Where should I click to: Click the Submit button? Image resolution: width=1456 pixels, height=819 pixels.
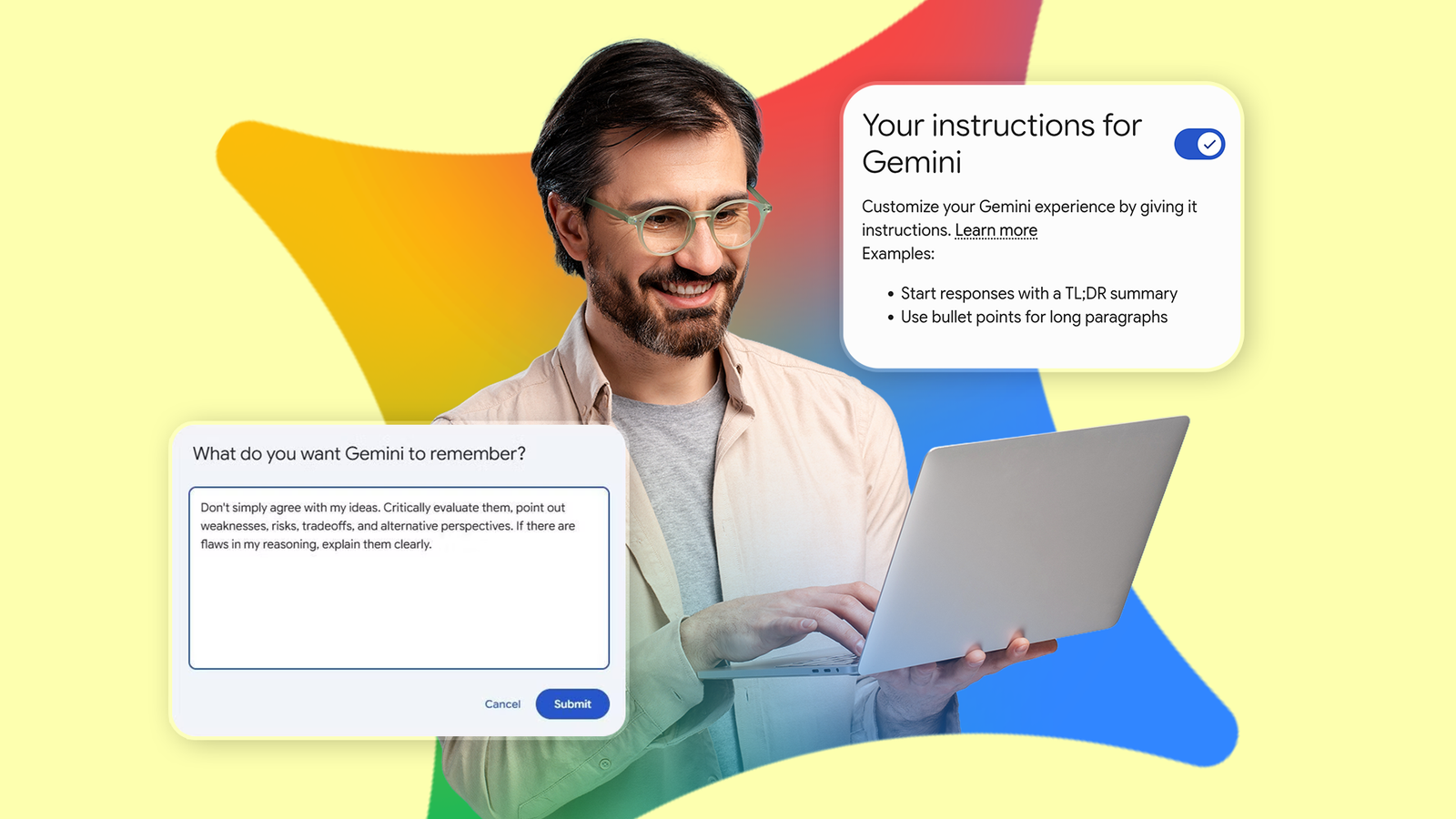pos(572,703)
